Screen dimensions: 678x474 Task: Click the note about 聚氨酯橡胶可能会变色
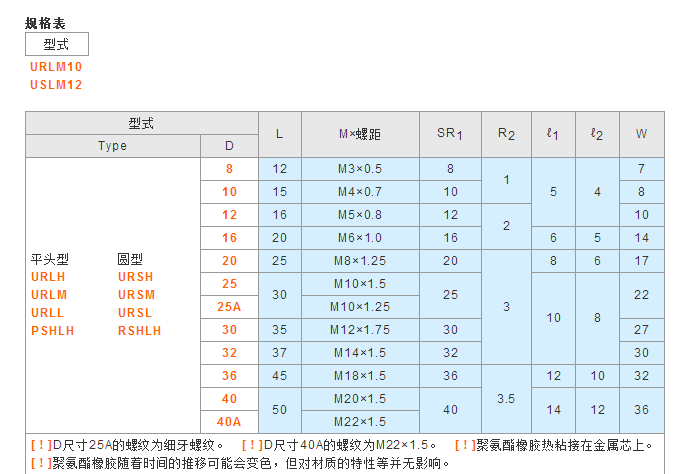point(240,463)
